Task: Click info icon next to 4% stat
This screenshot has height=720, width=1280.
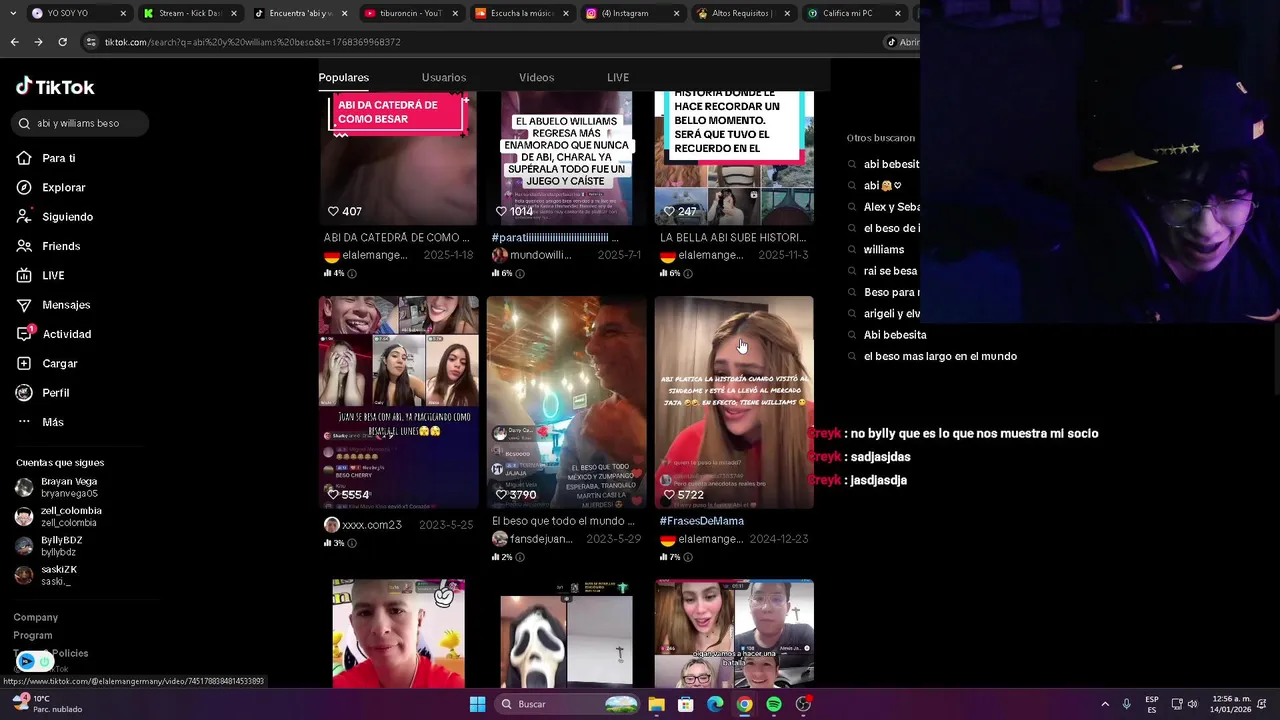Action: point(352,273)
